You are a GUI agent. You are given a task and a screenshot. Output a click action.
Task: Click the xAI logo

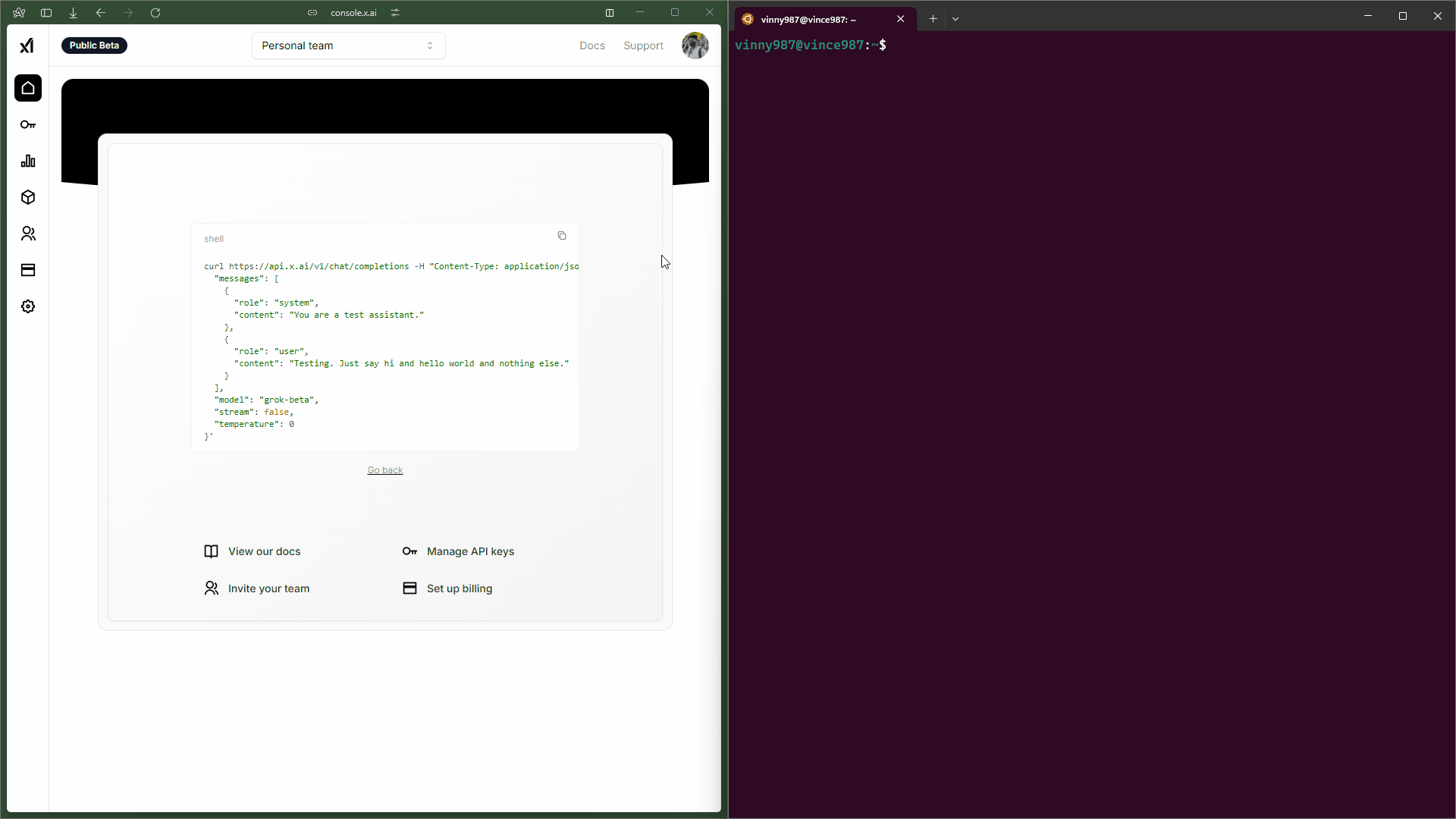pyautogui.click(x=27, y=45)
